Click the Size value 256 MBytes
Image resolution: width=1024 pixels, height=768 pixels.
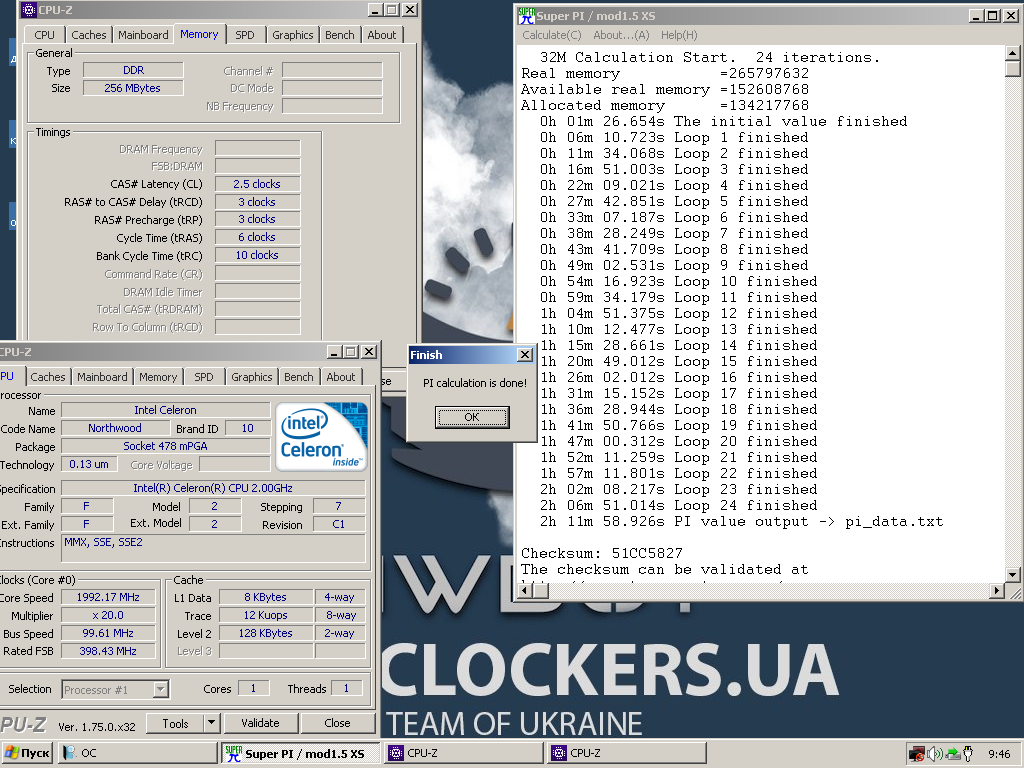(133, 88)
